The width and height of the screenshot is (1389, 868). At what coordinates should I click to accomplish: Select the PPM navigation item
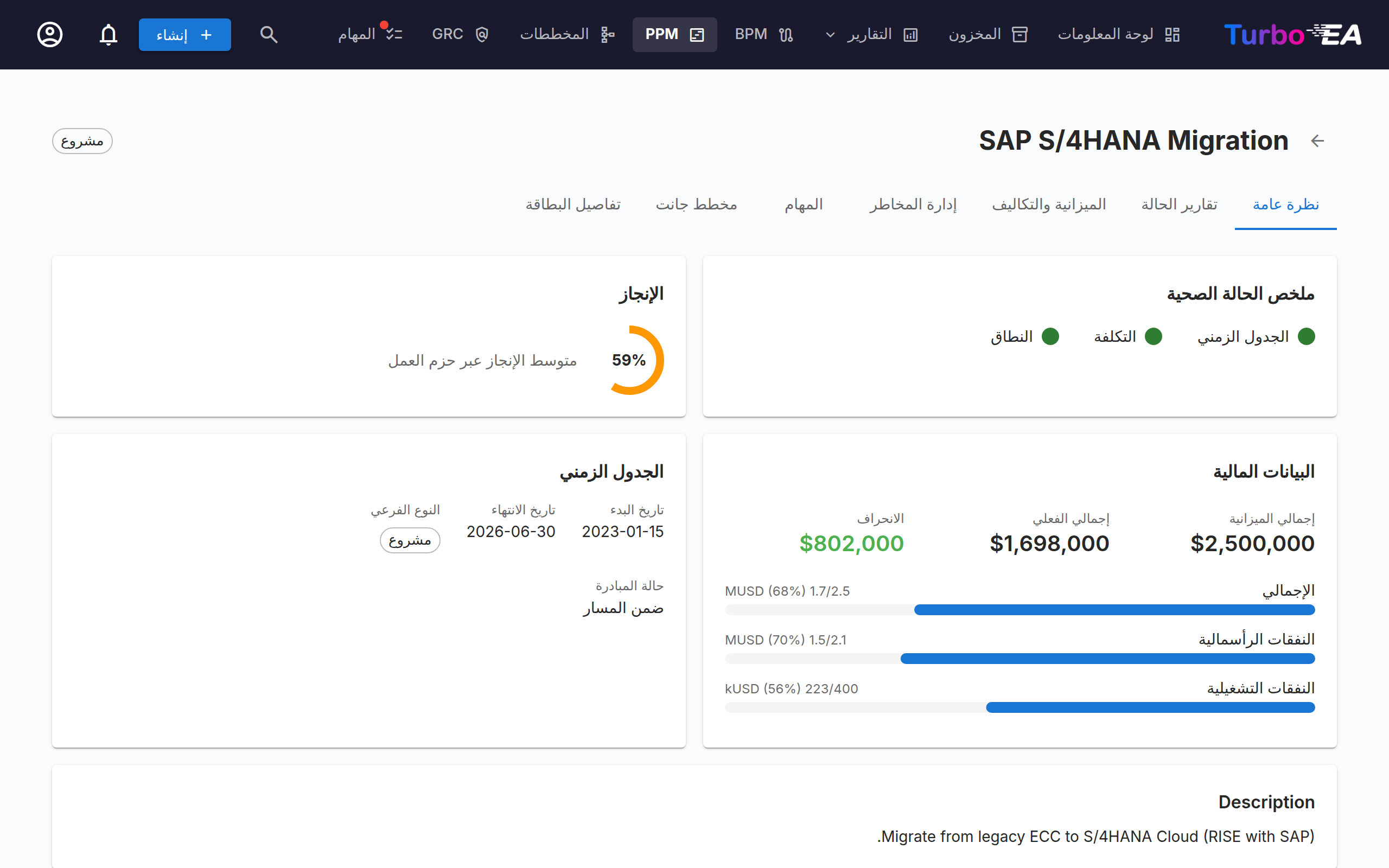(x=674, y=34)
